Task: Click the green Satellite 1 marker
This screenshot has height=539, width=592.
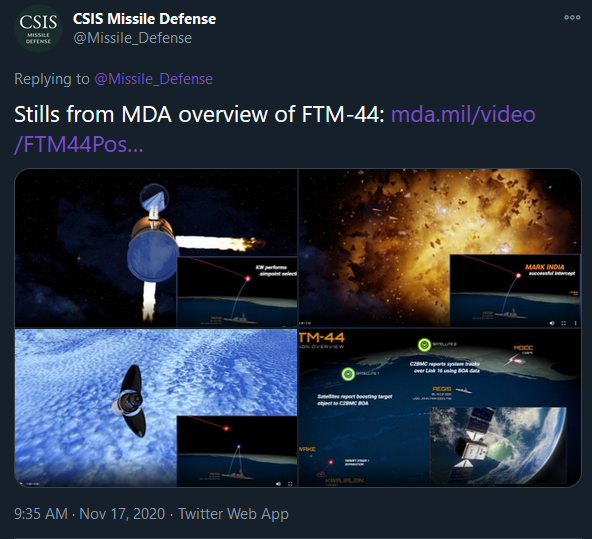Action: (x=348, y=374)
